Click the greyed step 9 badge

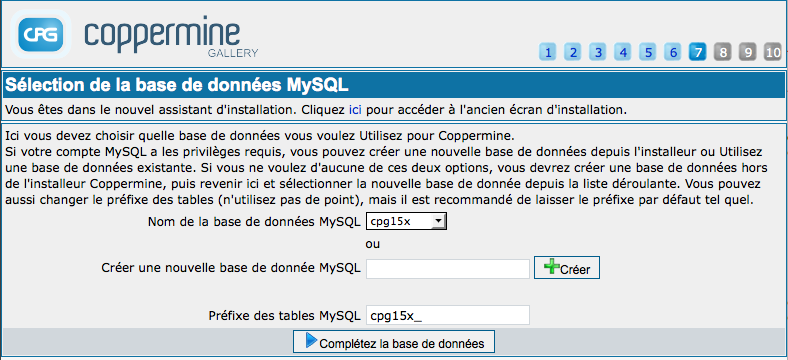pyautogui.click(x=748, y=52)
